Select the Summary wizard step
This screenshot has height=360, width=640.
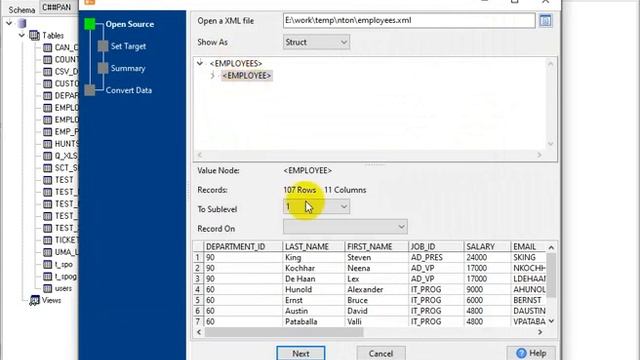coord(128,68)
